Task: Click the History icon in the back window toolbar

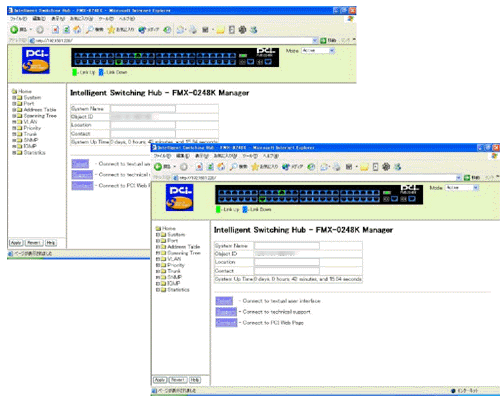Action: coord(167,30)
